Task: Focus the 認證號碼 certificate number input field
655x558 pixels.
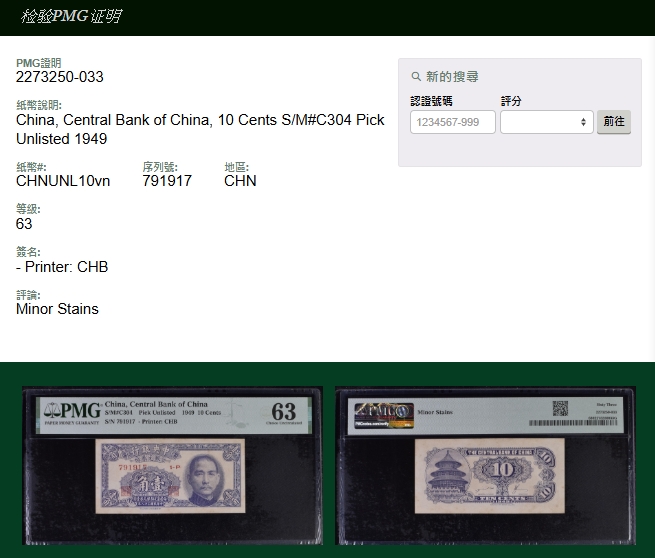Action: coord(453,122)
